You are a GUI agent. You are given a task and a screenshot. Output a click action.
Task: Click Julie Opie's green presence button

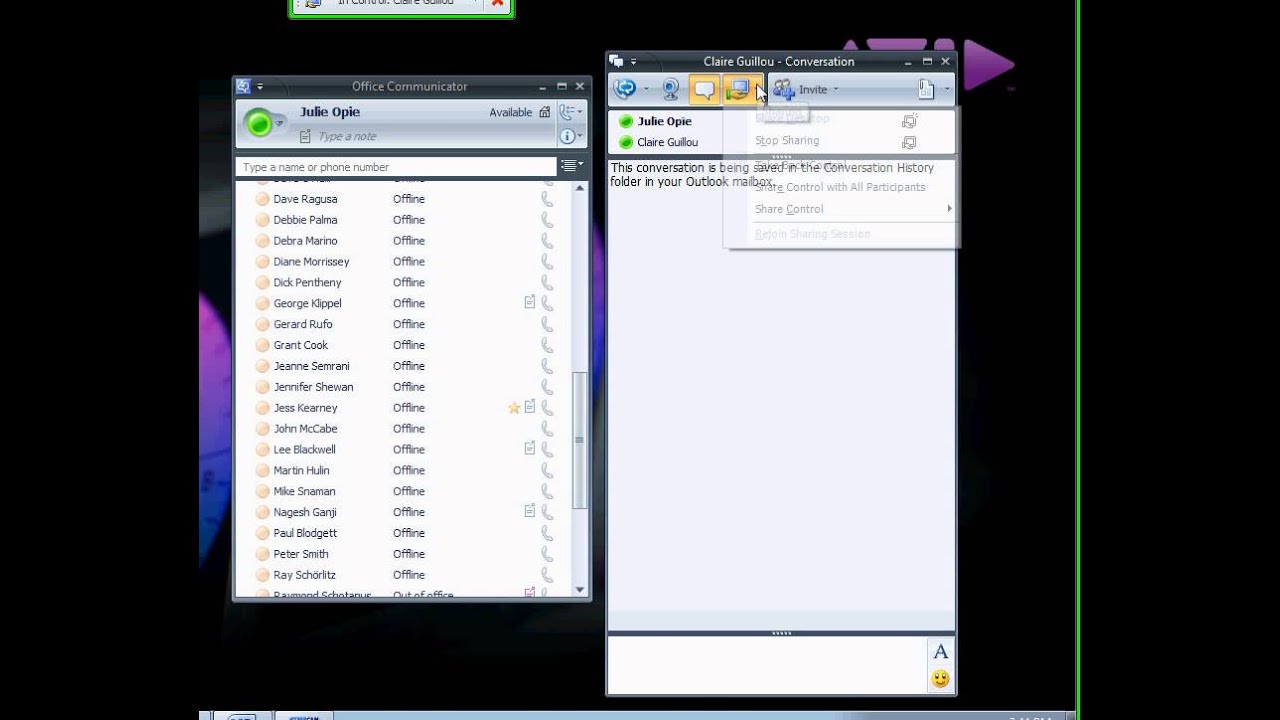tap(259, 123)
